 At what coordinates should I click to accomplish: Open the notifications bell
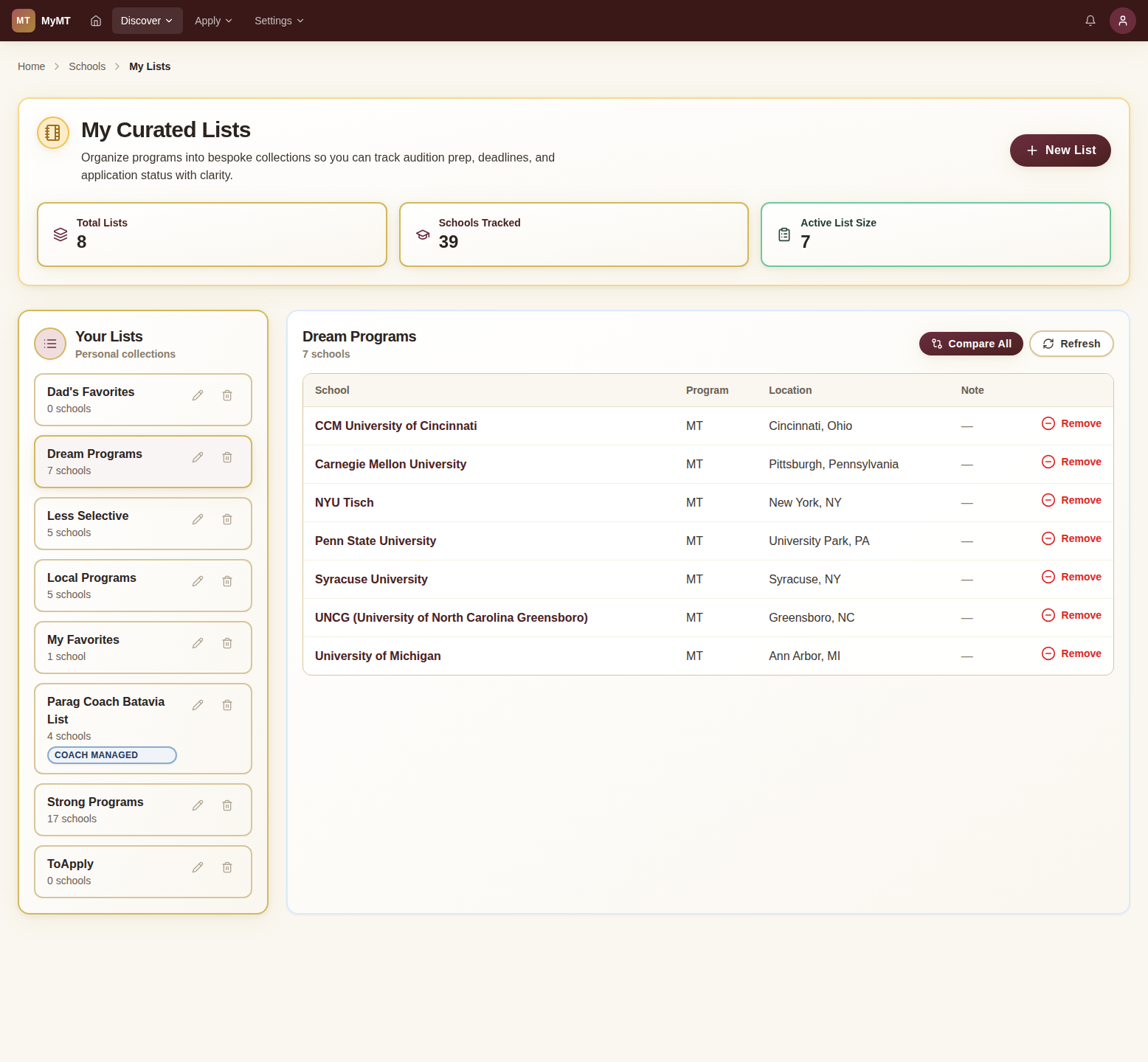pos(1090,21)
